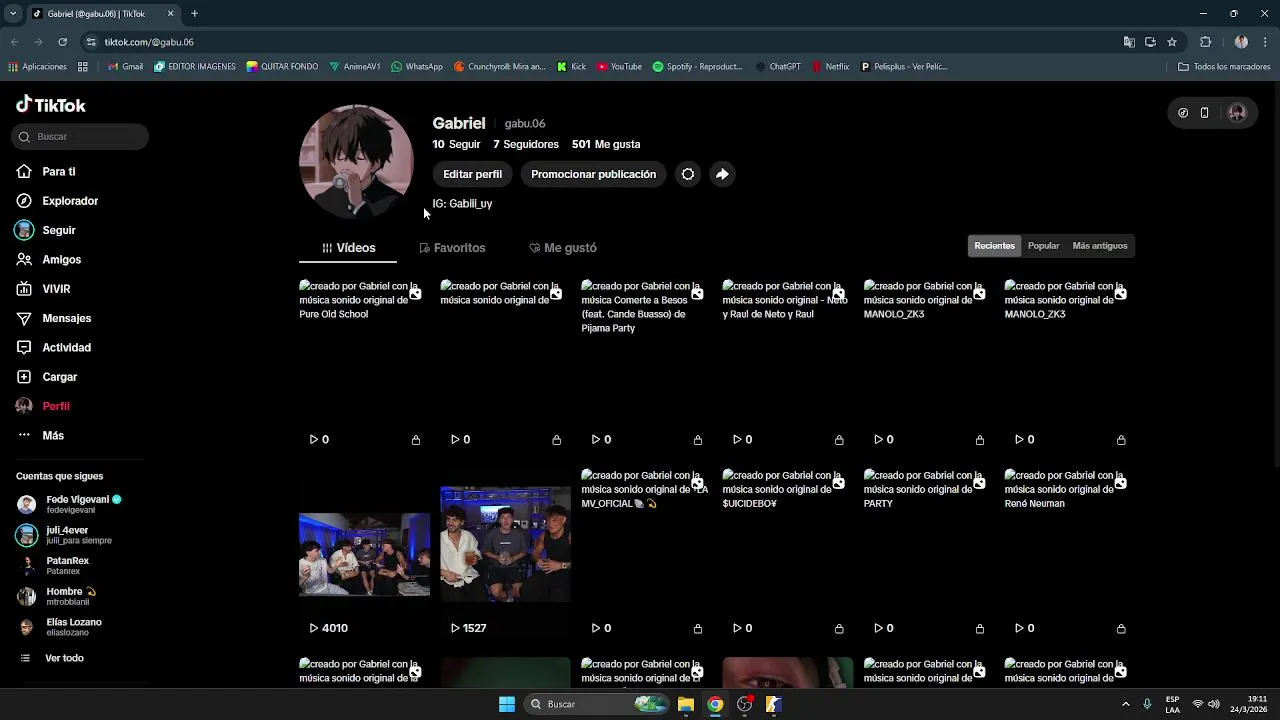Open the 7 Seguidores list

[x=526, y=144]
